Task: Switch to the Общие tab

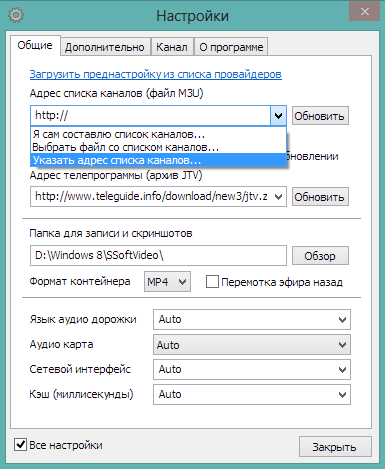Action: click(35, 45)
